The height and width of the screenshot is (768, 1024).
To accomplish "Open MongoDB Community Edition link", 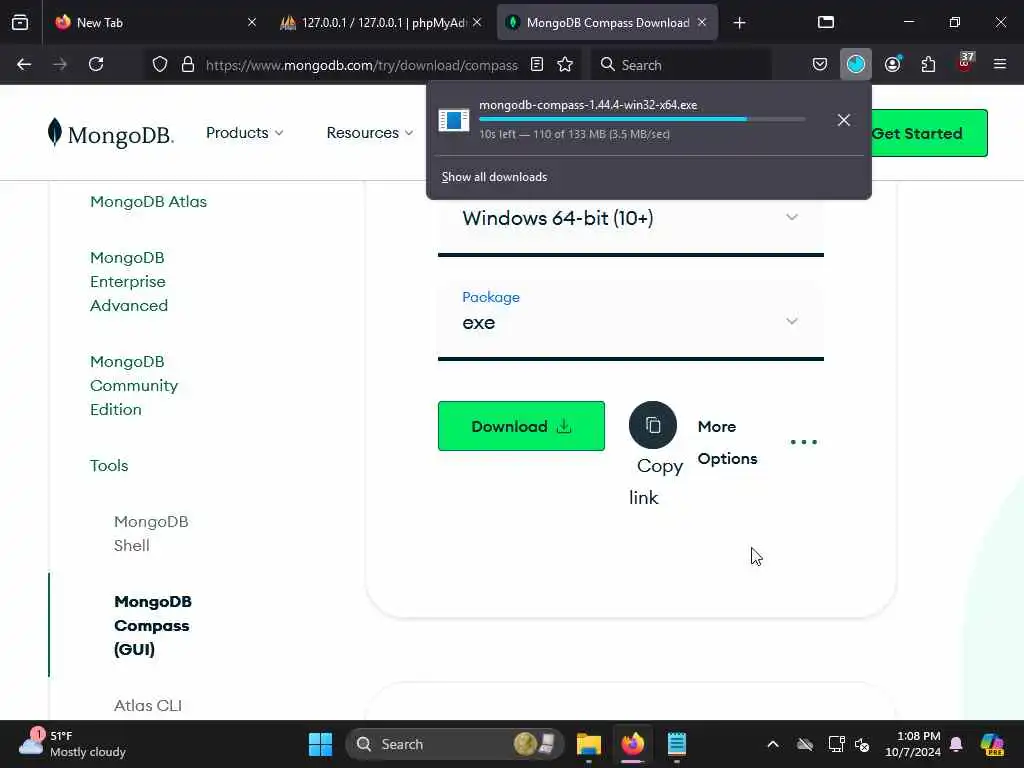I will pyautogui.click(x=134, y=385).
